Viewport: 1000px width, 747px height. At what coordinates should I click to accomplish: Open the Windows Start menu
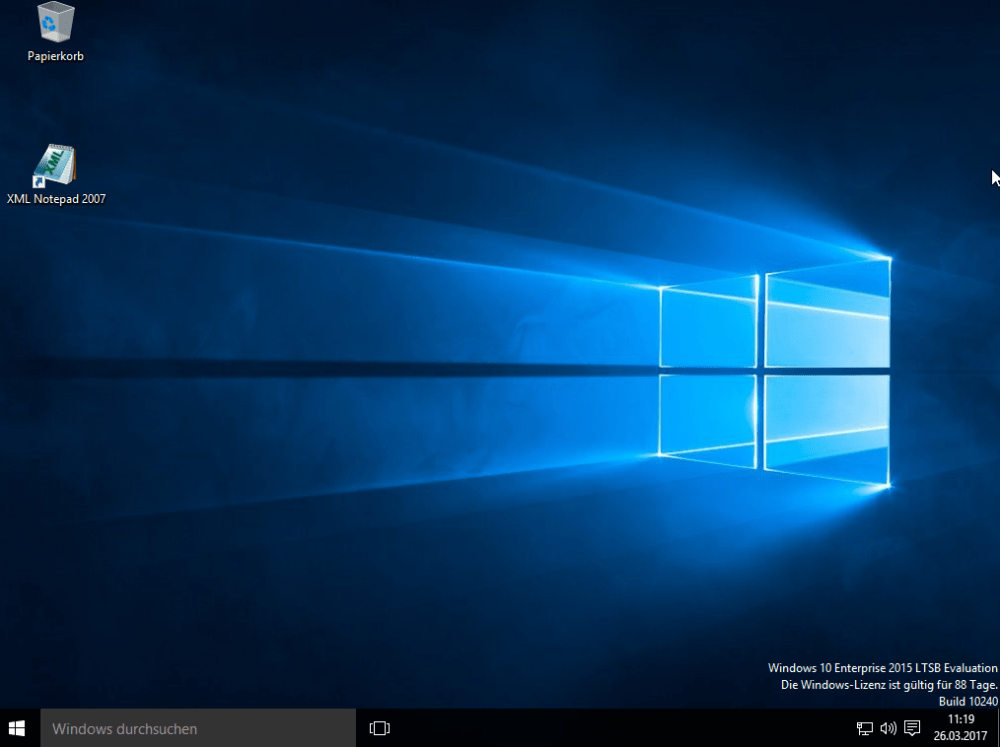pos(17,728)
